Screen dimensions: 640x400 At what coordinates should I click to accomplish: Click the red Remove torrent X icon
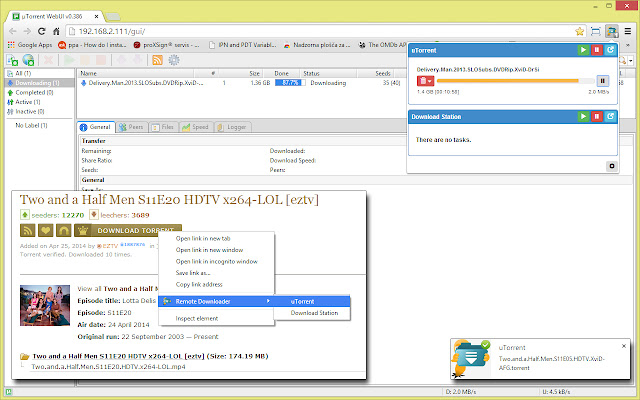click(49, 60)
